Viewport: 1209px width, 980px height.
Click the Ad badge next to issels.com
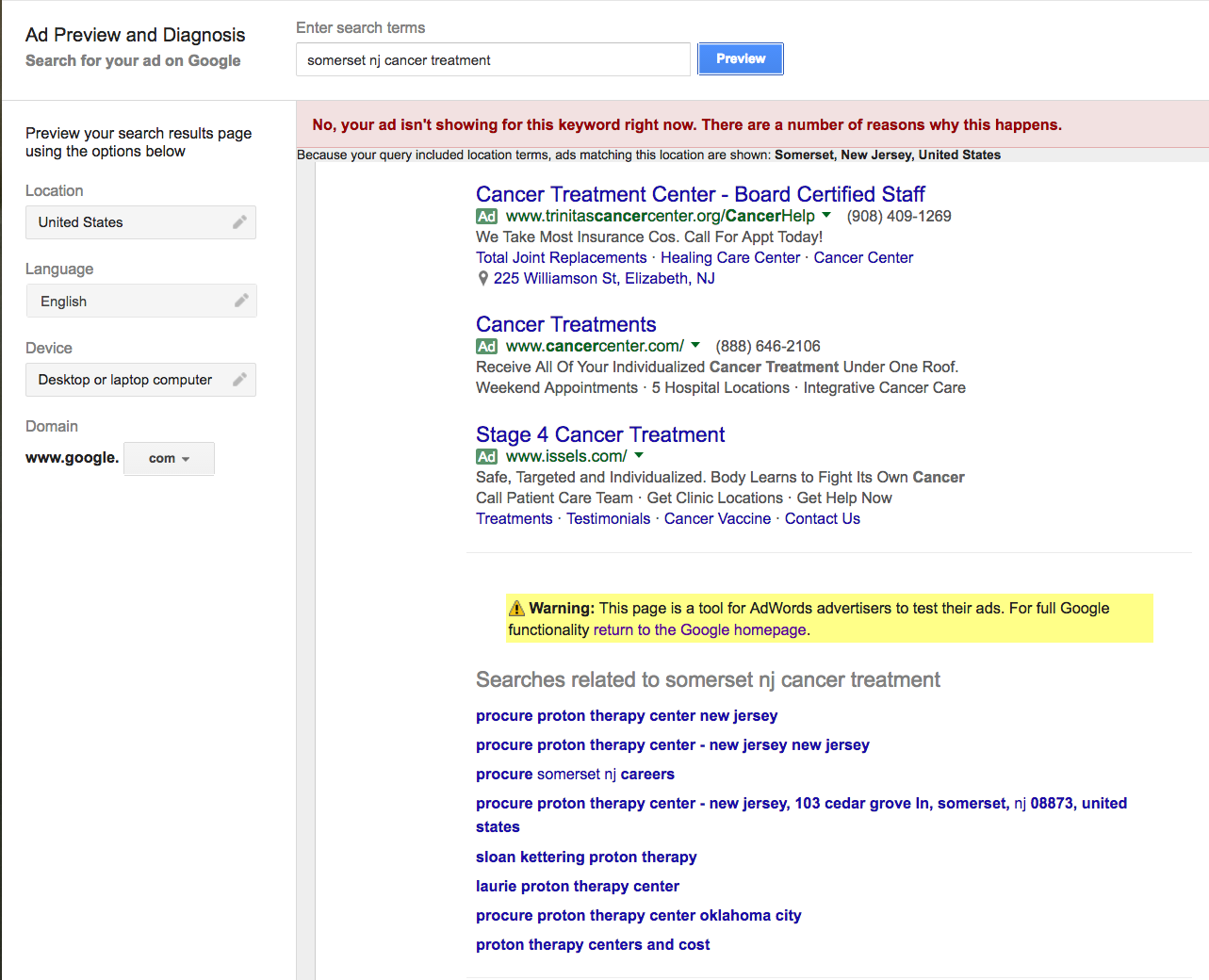pos(486,457)
